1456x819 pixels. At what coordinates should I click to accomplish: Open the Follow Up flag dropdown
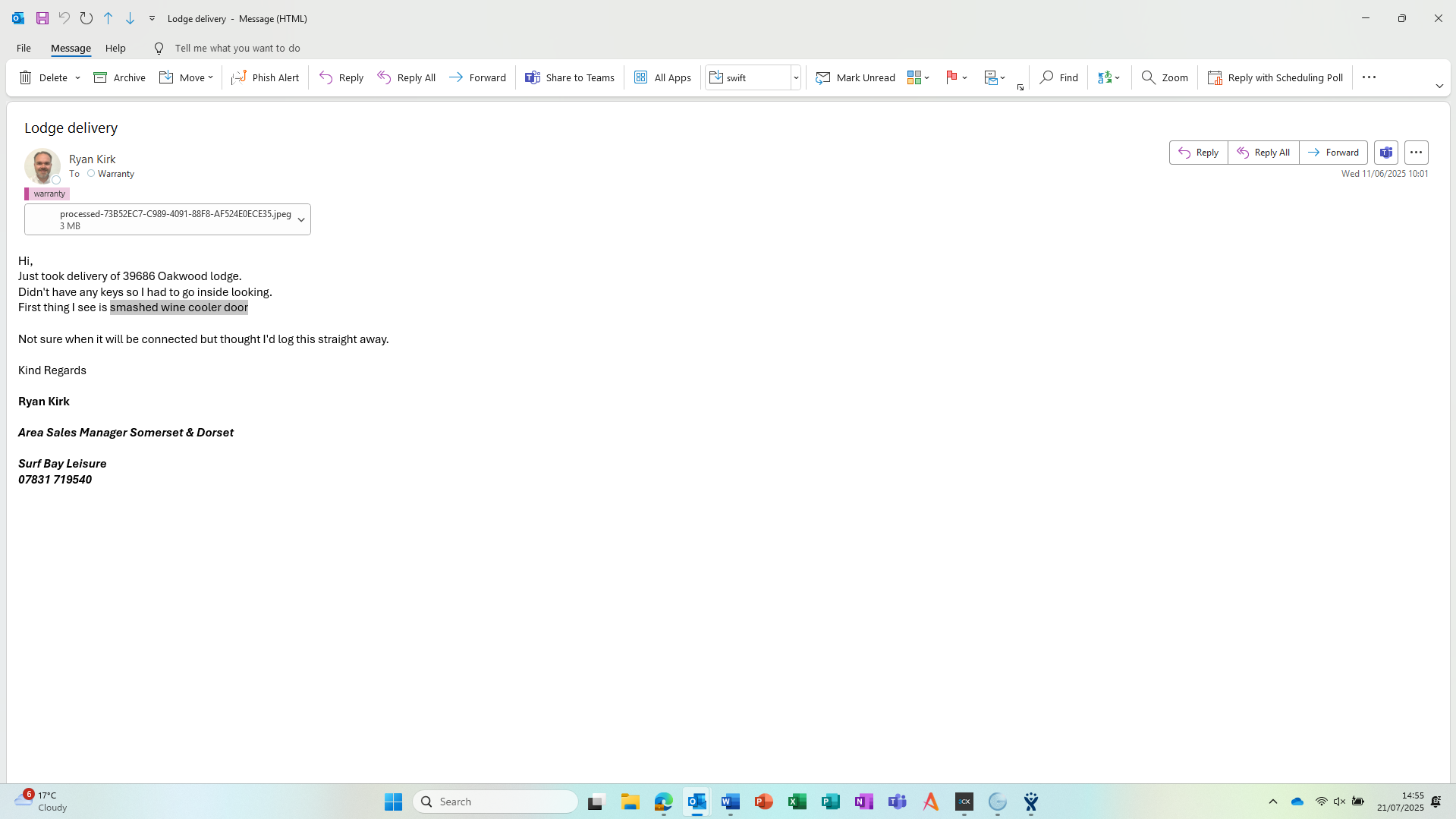click(964, 77)
